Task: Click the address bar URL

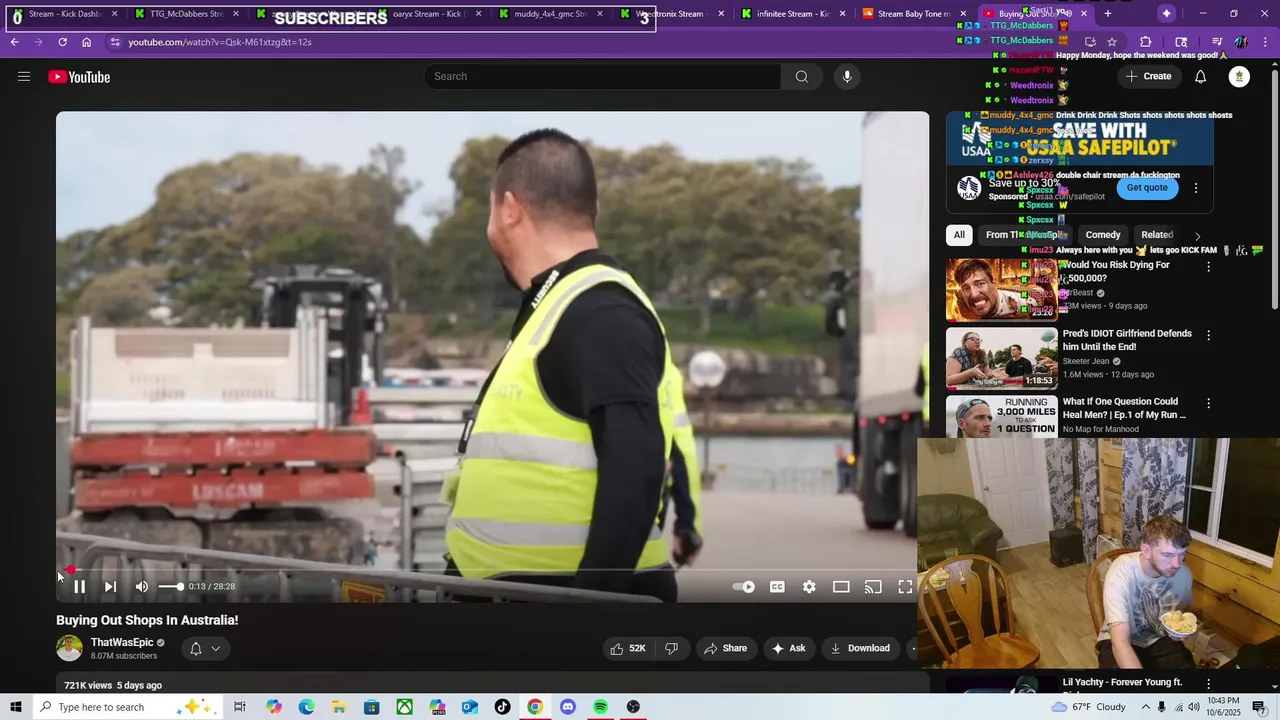Action: (x=220, y=42)
